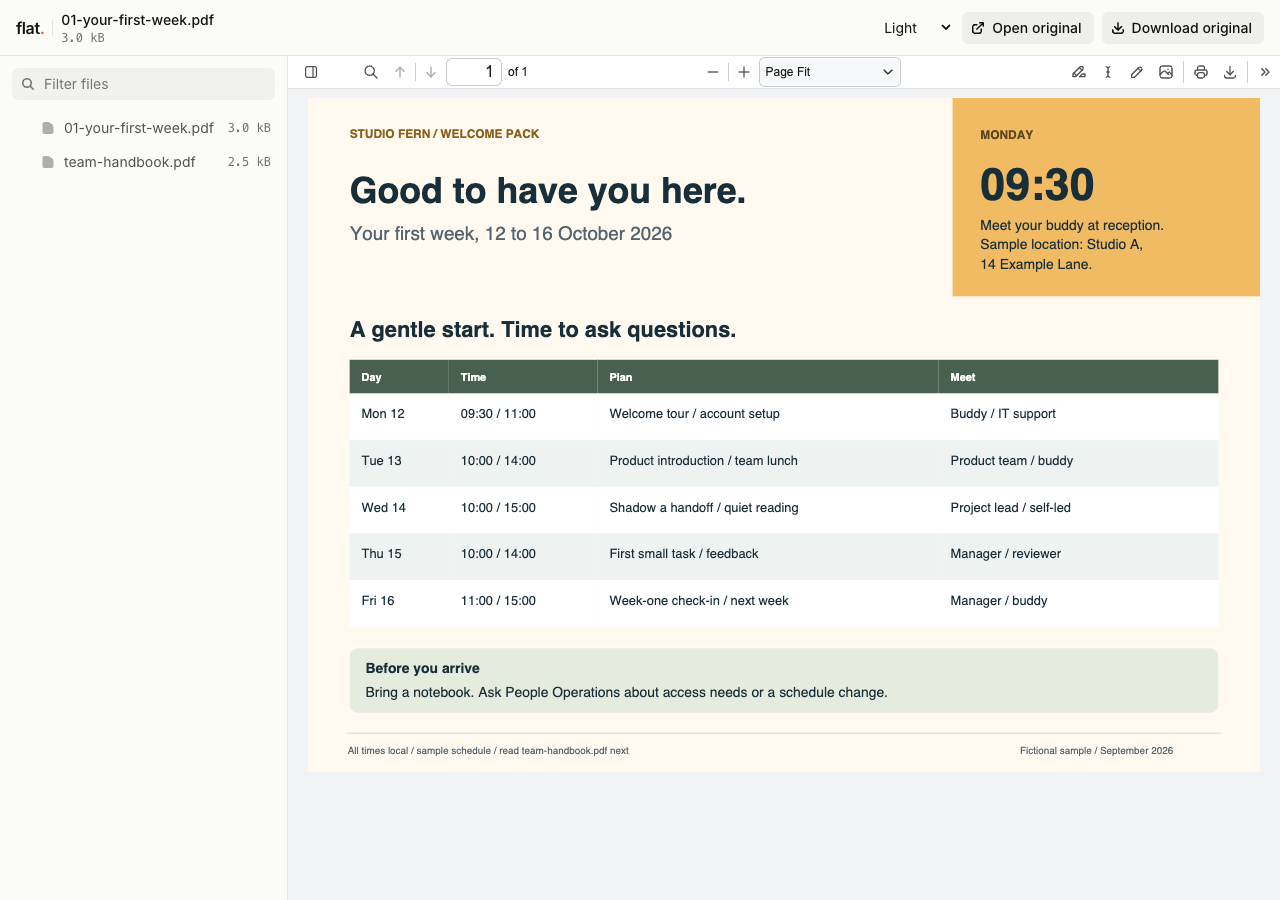The image size is (1280, 900).
Task: Click the flat. logo
Action: pyautogui.click(x=30, y=28)
